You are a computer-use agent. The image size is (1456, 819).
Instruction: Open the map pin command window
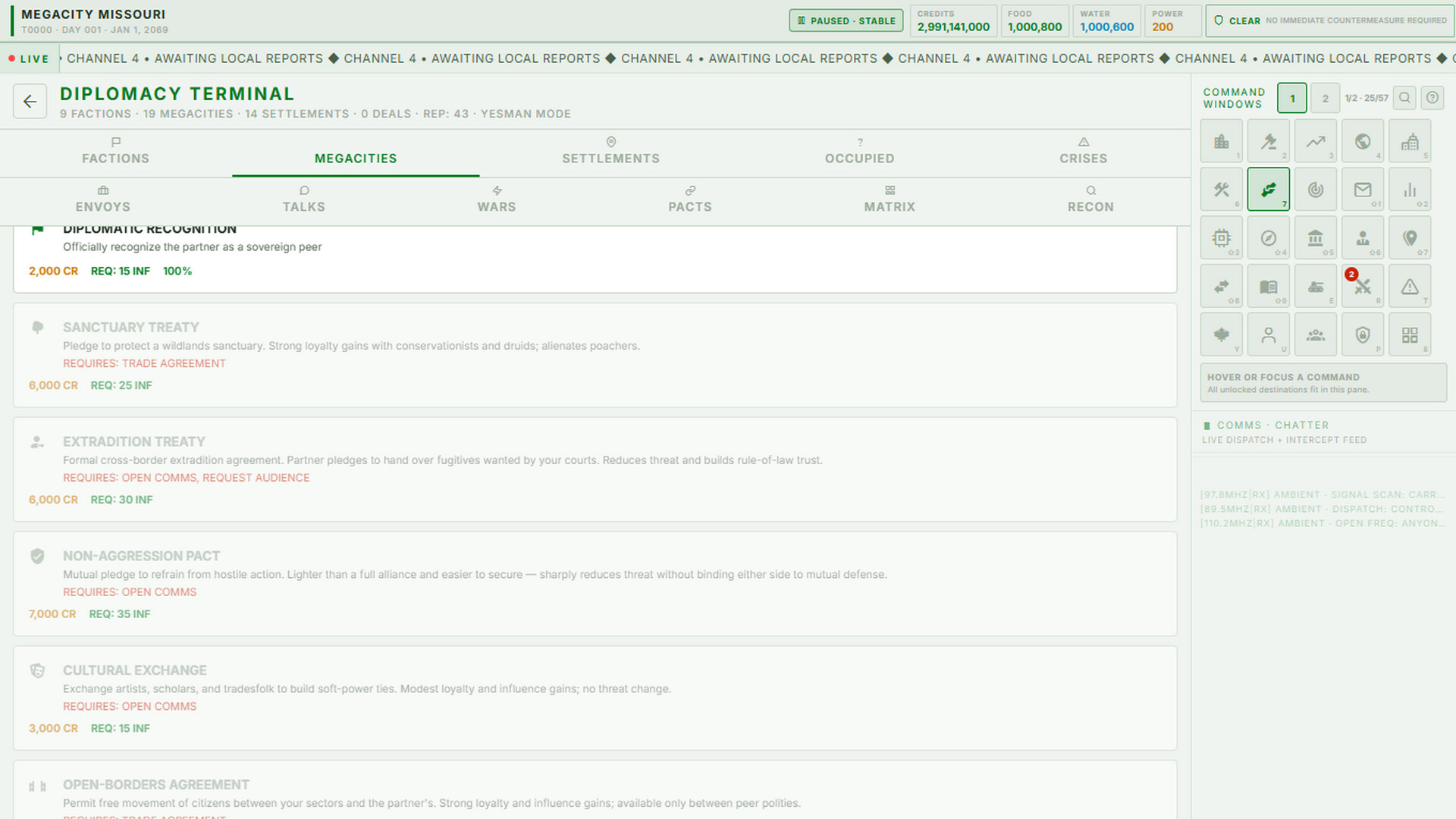(x=1409, y=238)
